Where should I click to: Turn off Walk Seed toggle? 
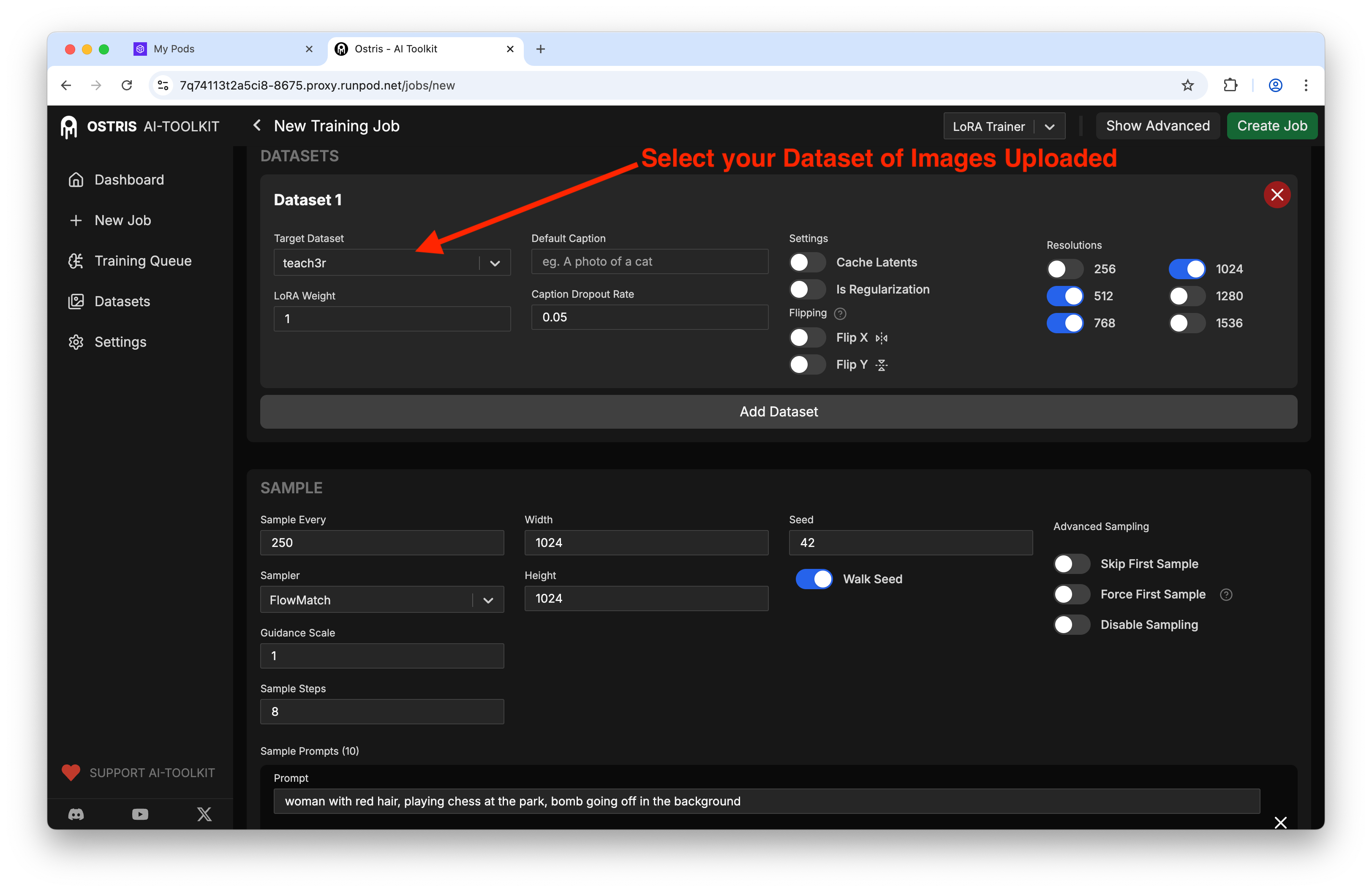pyautogui.click(x=814, y=579)
